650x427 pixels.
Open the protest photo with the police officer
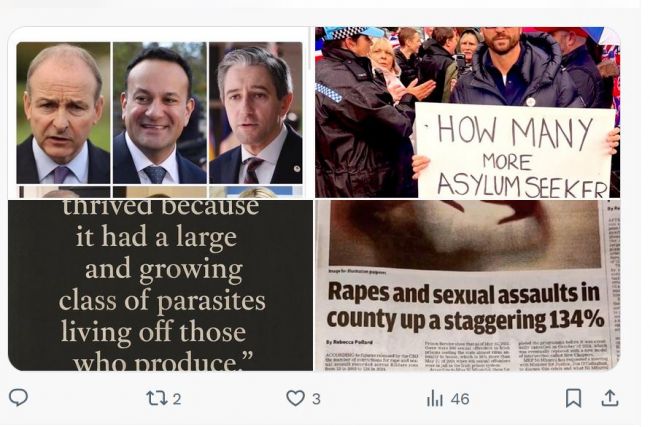[x=468, y=113]
